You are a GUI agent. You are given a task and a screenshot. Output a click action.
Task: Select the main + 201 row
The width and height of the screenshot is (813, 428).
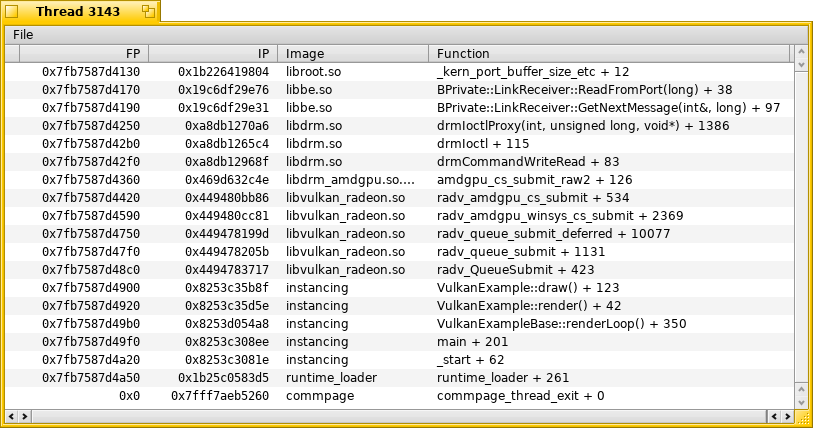399,341
